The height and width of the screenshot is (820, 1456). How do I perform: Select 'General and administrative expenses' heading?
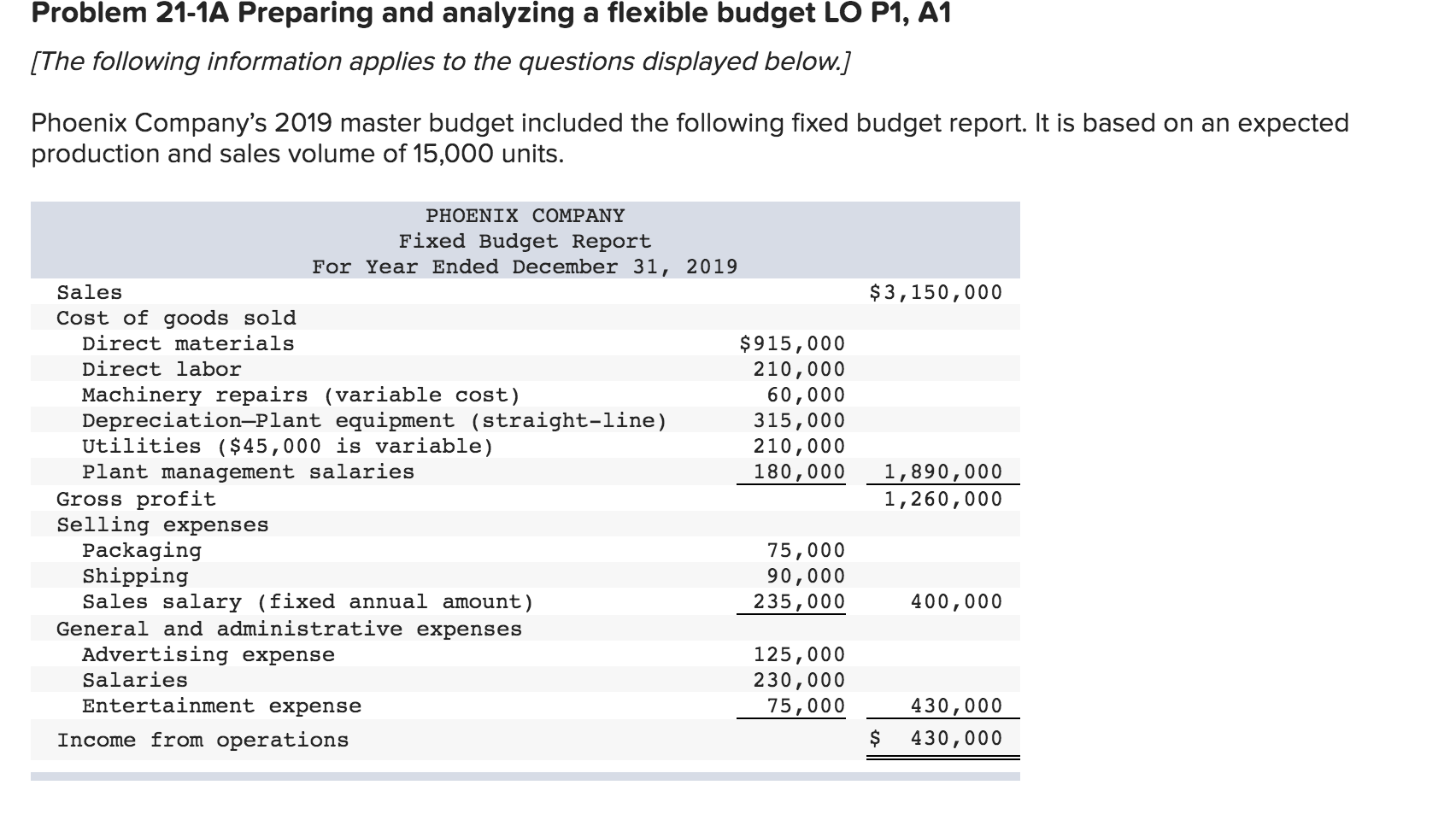click(289, 630)
